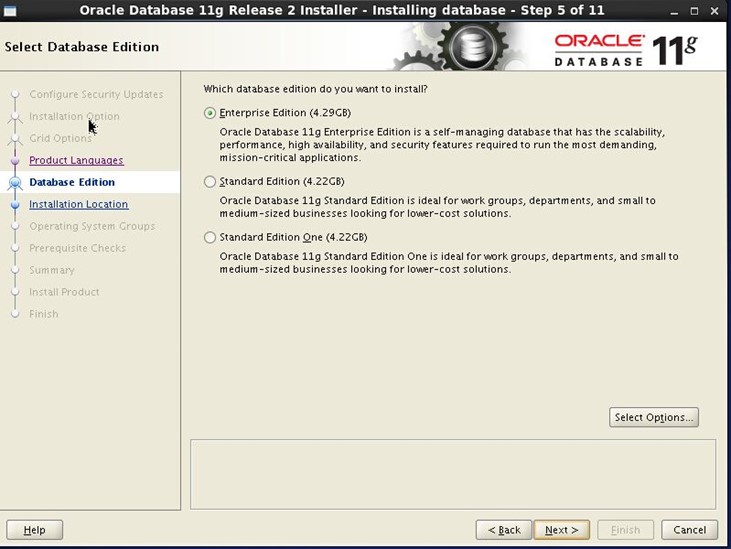731x549 pixels.
Task: Maximize the installer window
Action: point(695,10)
